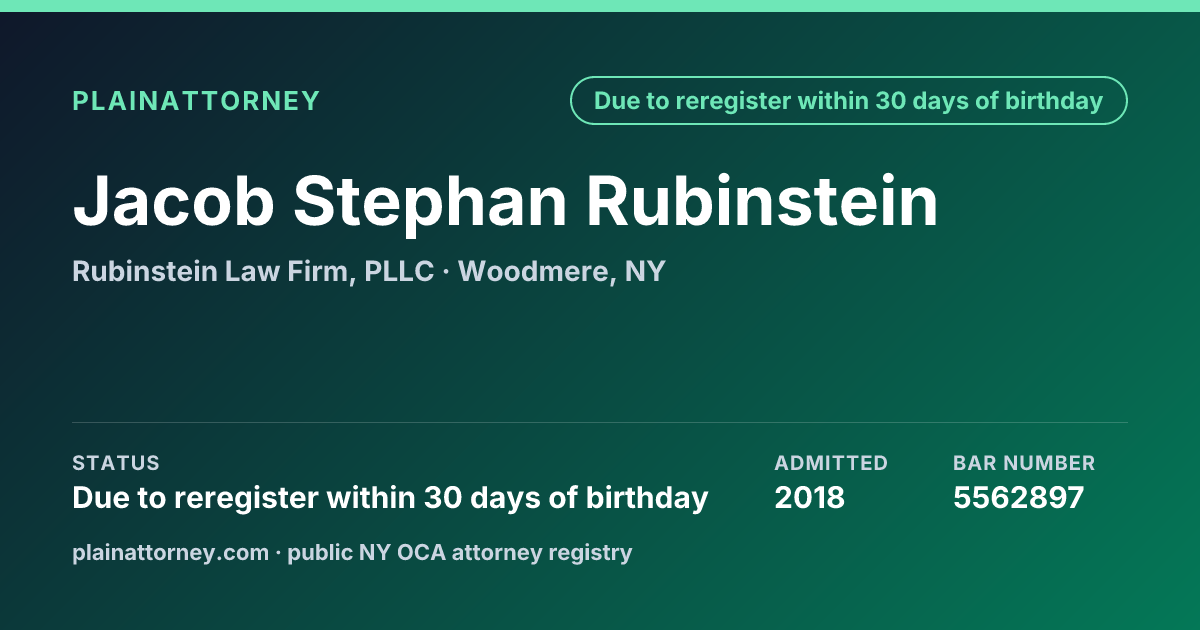Click the PLLC abbreviation in the firm line

click(x=400, y=271)
